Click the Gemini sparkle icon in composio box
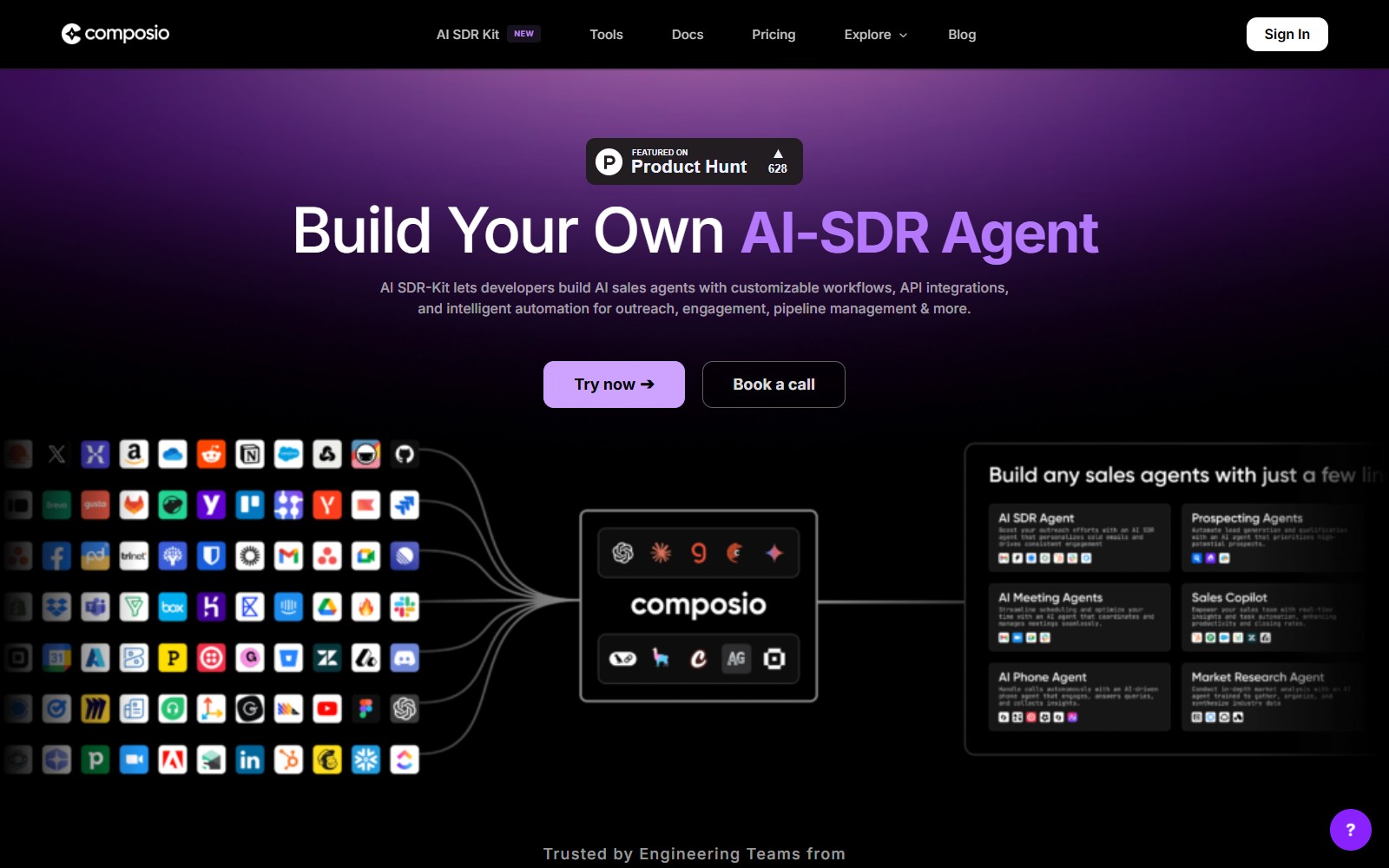1389x868 pixels. click(x=774, y=552)
